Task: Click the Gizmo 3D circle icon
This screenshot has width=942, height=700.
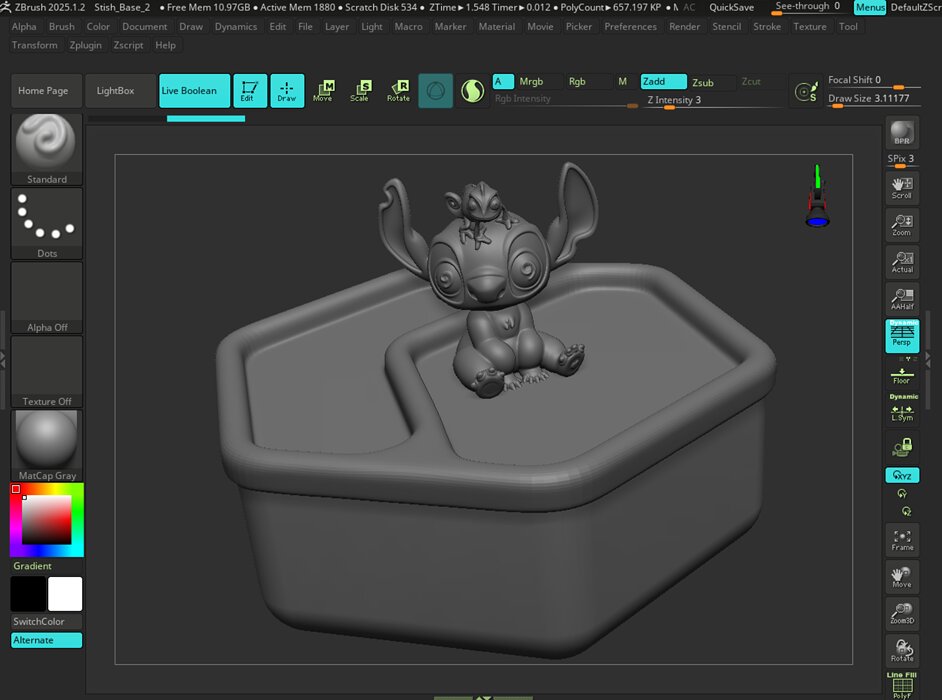Action: [436, 91]
